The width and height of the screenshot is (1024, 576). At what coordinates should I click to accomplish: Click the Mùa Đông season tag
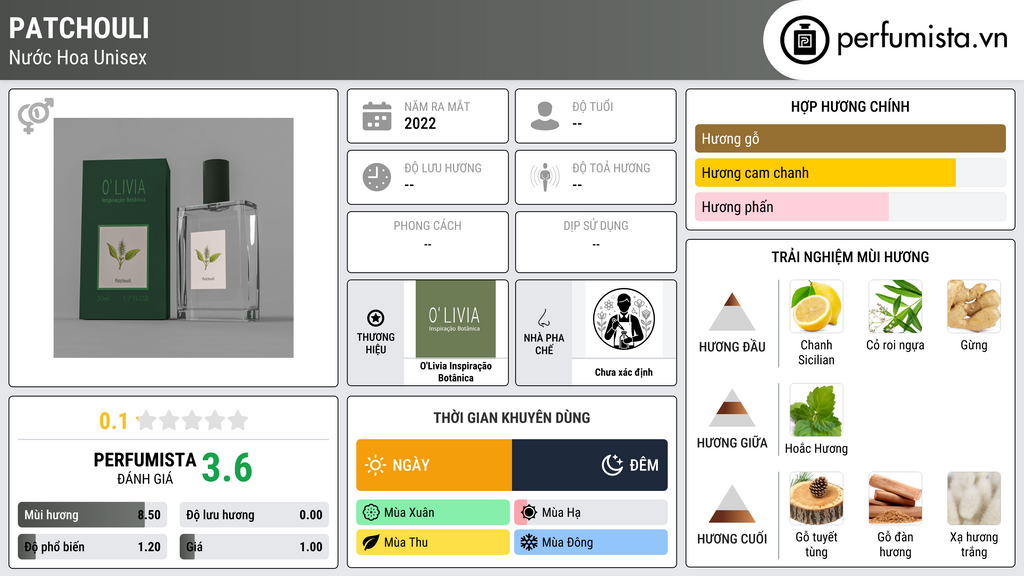(x=591, y=542)
